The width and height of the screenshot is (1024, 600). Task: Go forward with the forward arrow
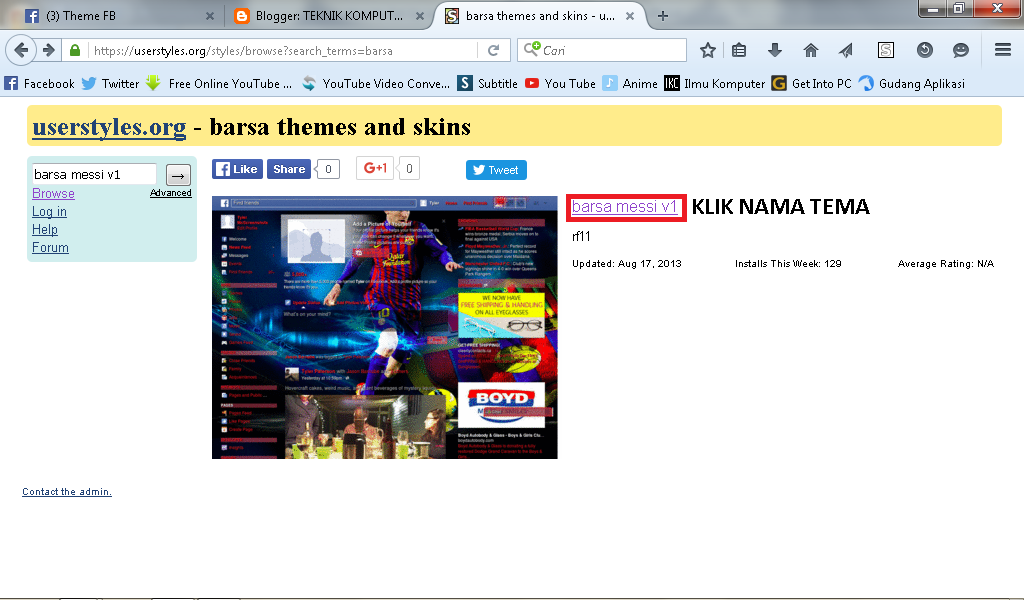(x=48, y=50)
